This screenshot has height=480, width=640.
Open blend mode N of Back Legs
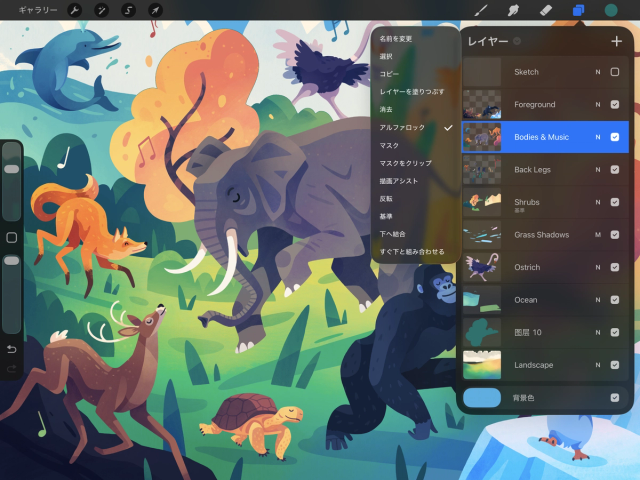point(598,170)
